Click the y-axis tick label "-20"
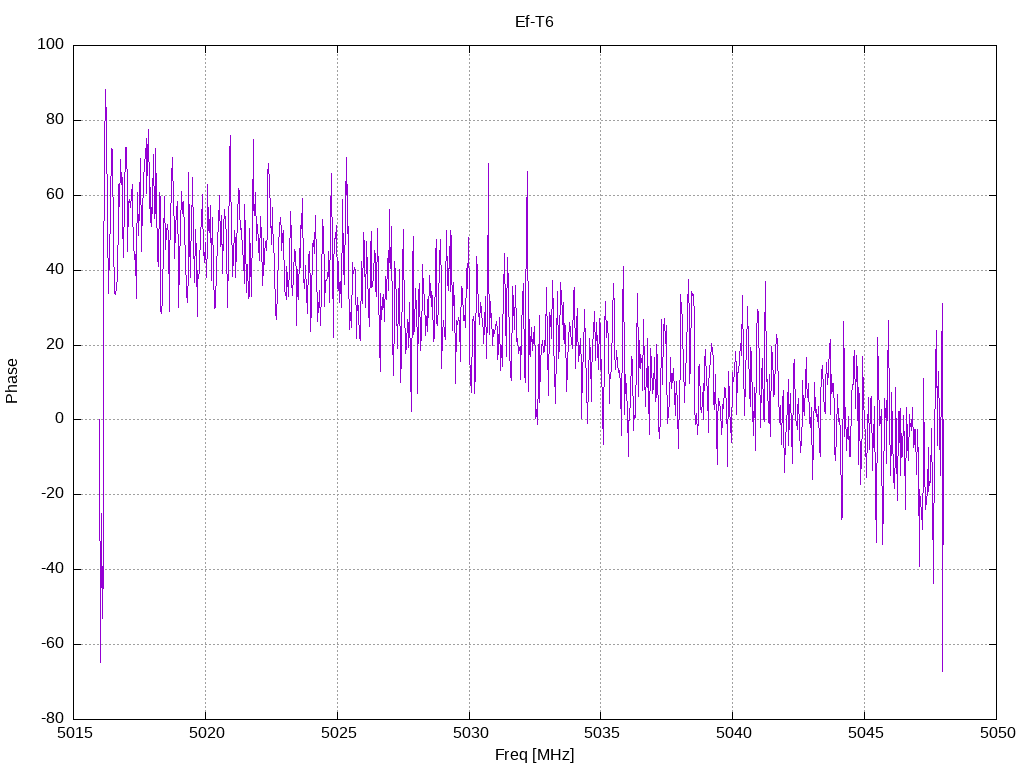 (x=52, y=494)
